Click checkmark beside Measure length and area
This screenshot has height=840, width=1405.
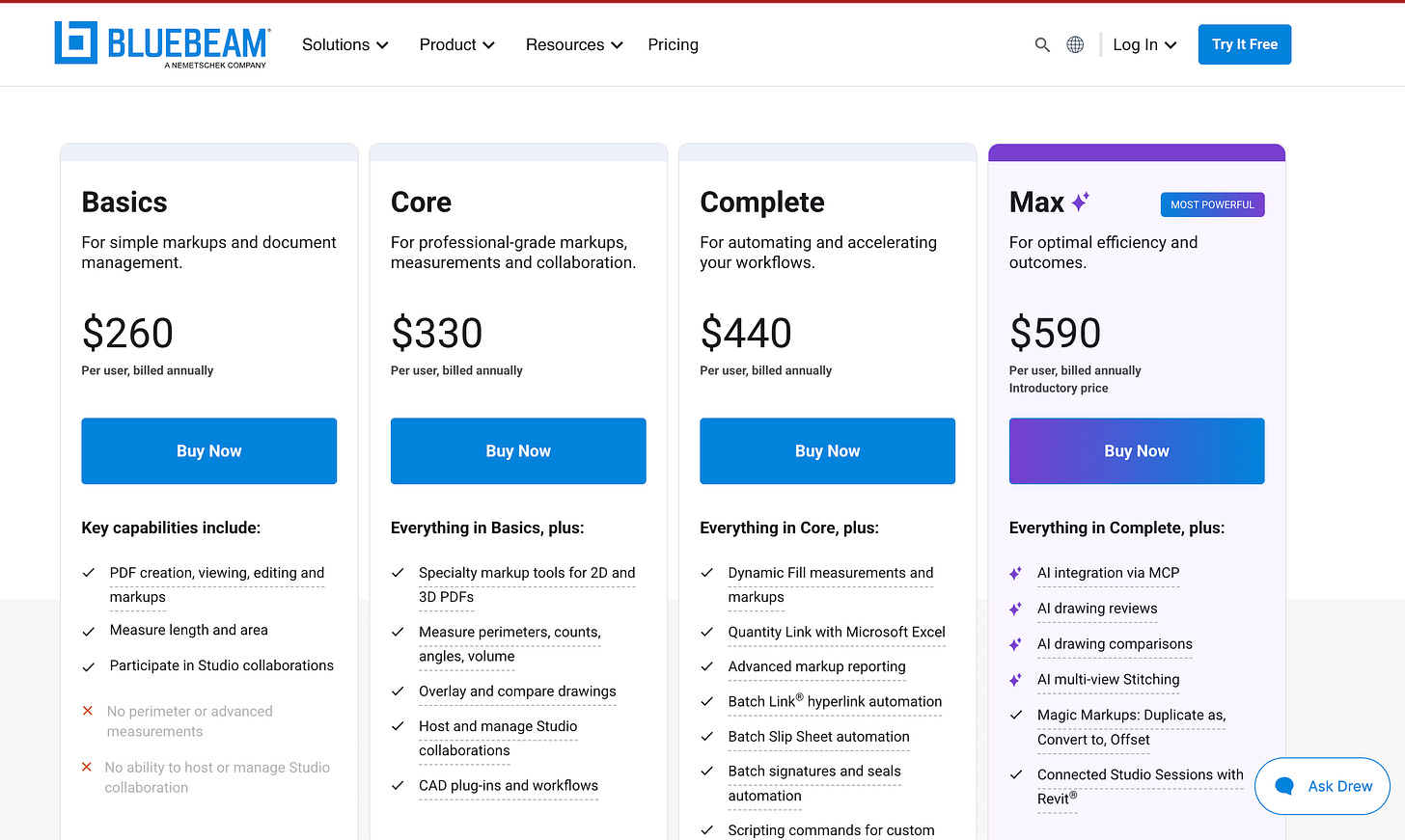tap(89, 632)
